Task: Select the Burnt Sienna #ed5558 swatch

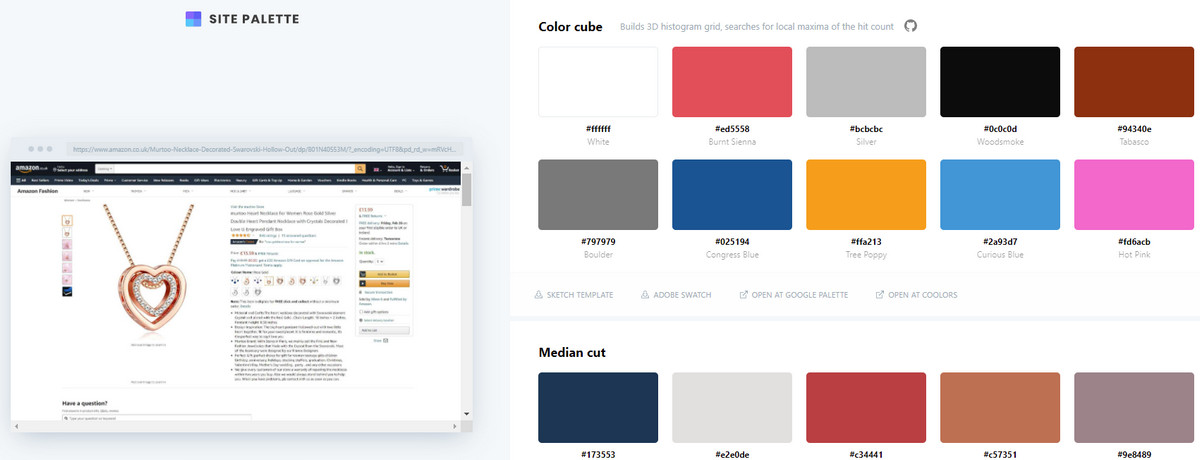Action: click(732, 82)
